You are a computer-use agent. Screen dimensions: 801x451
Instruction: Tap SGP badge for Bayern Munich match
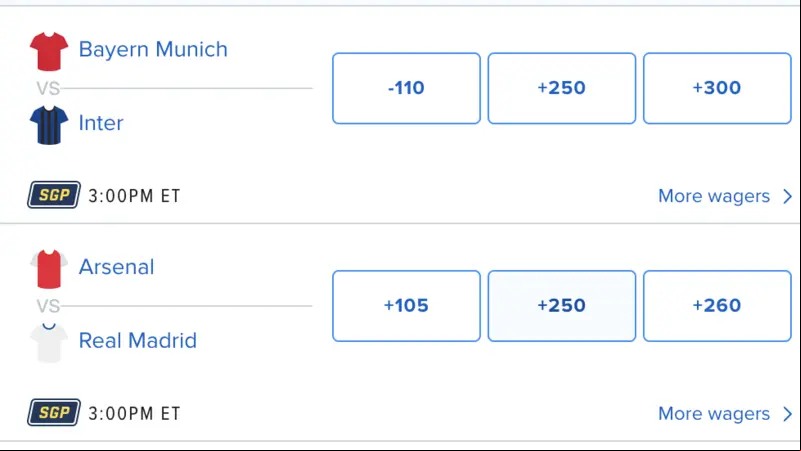pyautogui.click(x=54, y=195)
